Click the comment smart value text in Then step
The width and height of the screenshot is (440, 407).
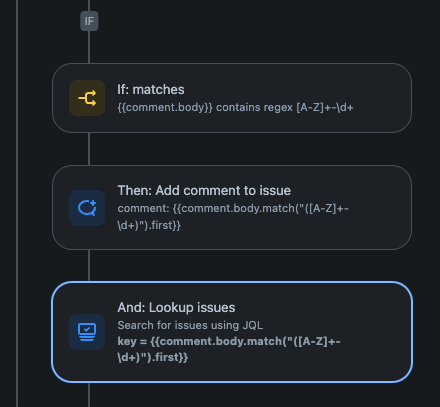[x=233, y=217]
